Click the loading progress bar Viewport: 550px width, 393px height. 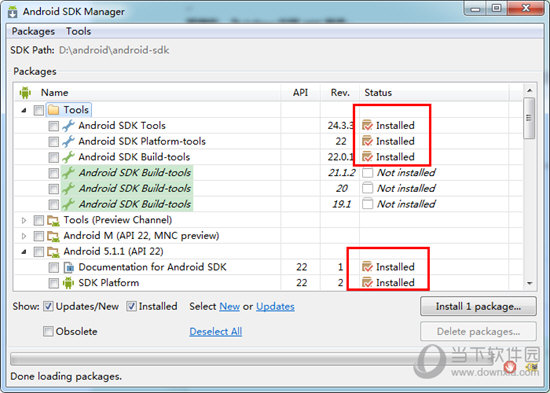tap(251, 359)
